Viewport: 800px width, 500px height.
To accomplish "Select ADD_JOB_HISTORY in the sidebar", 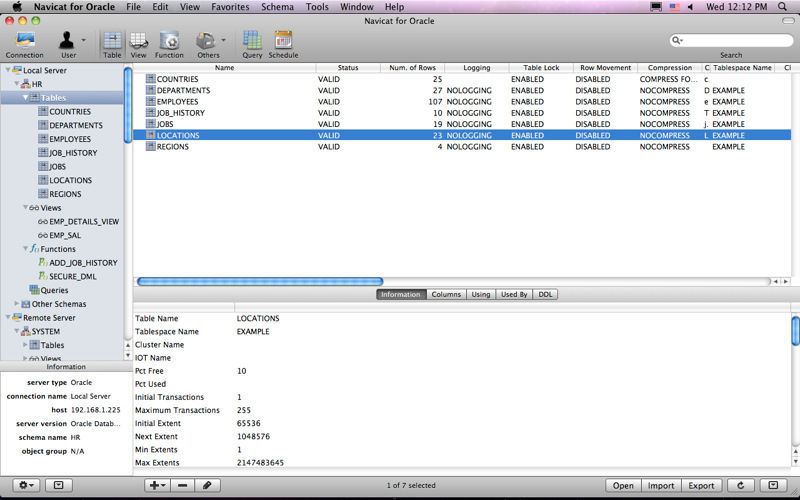I will 83,263.
